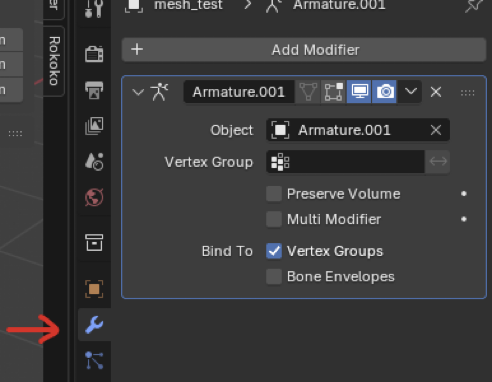The height and width of the screenshot is (382, 492).
Task: Click the armature modifier type icon
Action: [159, 92]
